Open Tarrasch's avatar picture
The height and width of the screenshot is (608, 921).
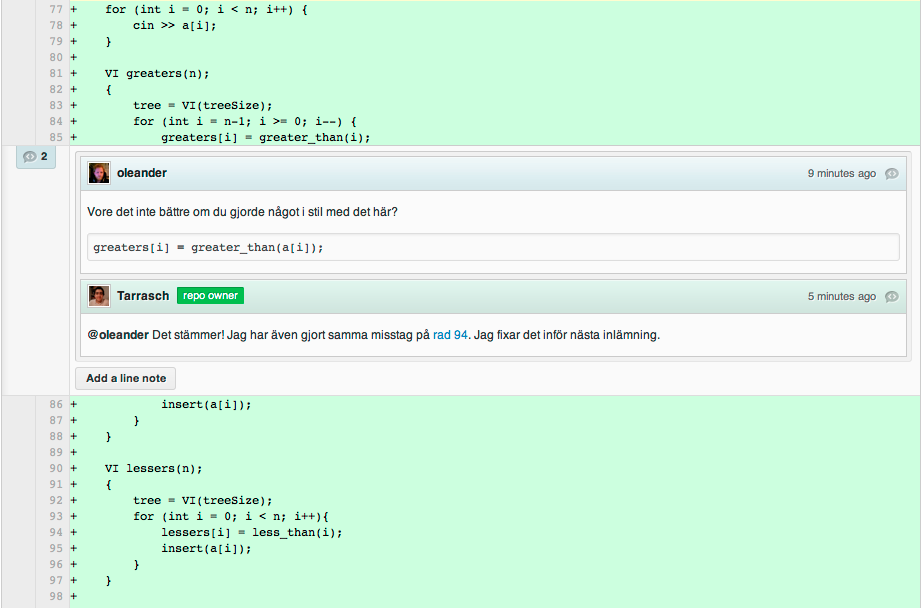tap(99, 296)
